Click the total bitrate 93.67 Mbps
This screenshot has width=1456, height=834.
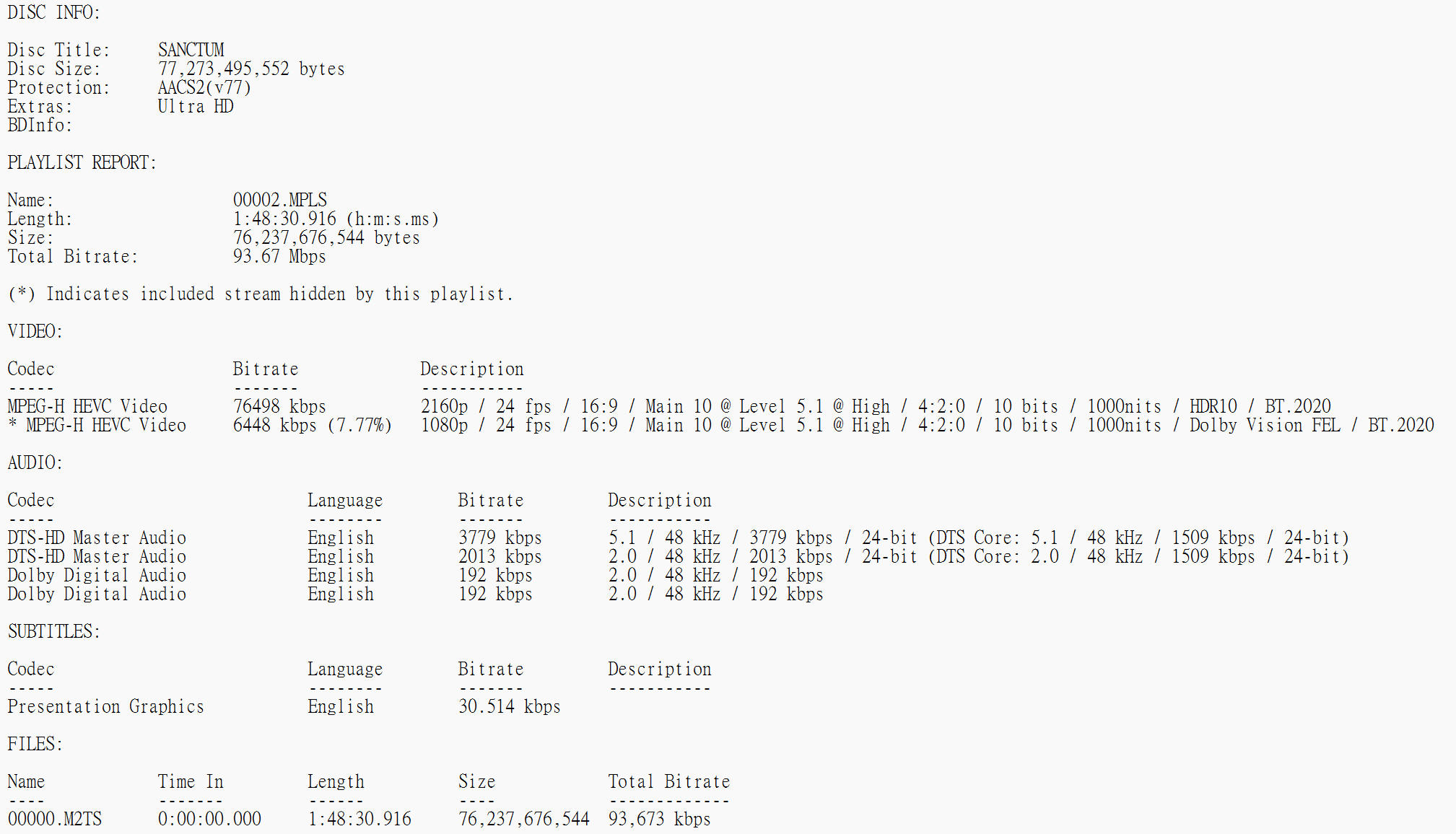tap(279, 256)
